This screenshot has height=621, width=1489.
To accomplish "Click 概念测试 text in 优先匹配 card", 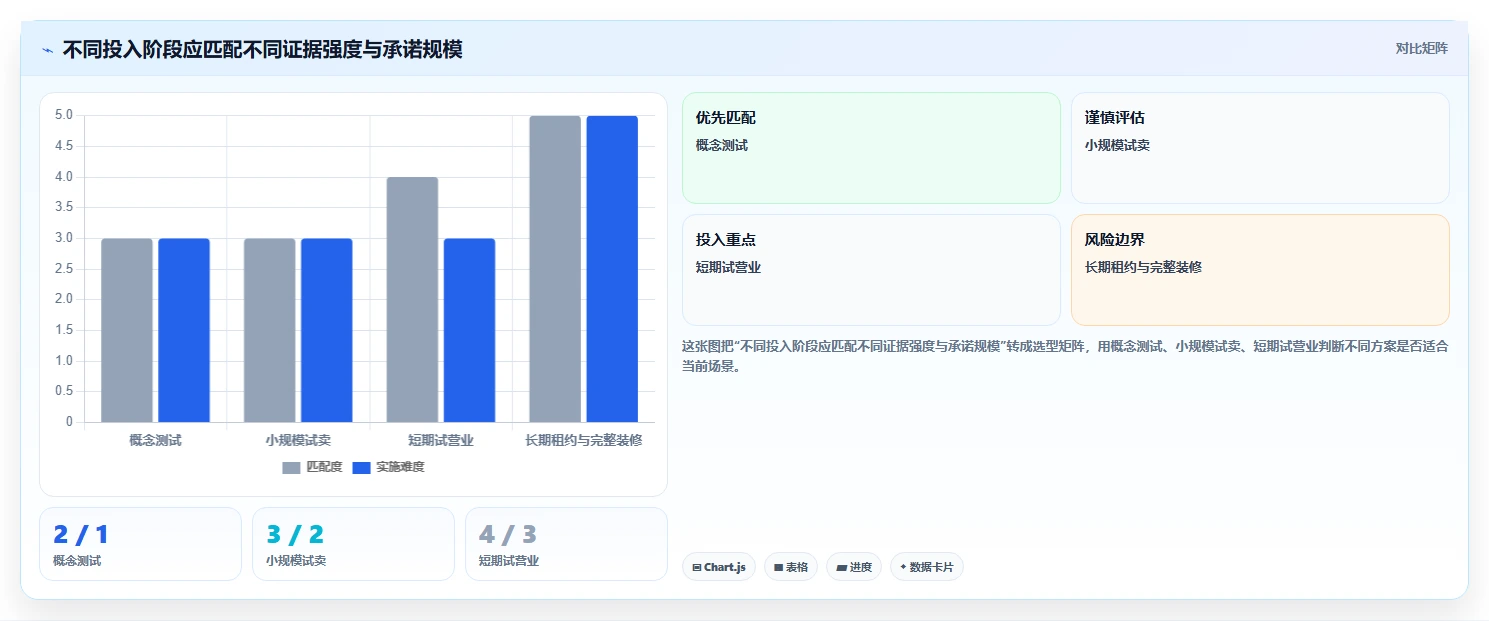I will [722, 145].
